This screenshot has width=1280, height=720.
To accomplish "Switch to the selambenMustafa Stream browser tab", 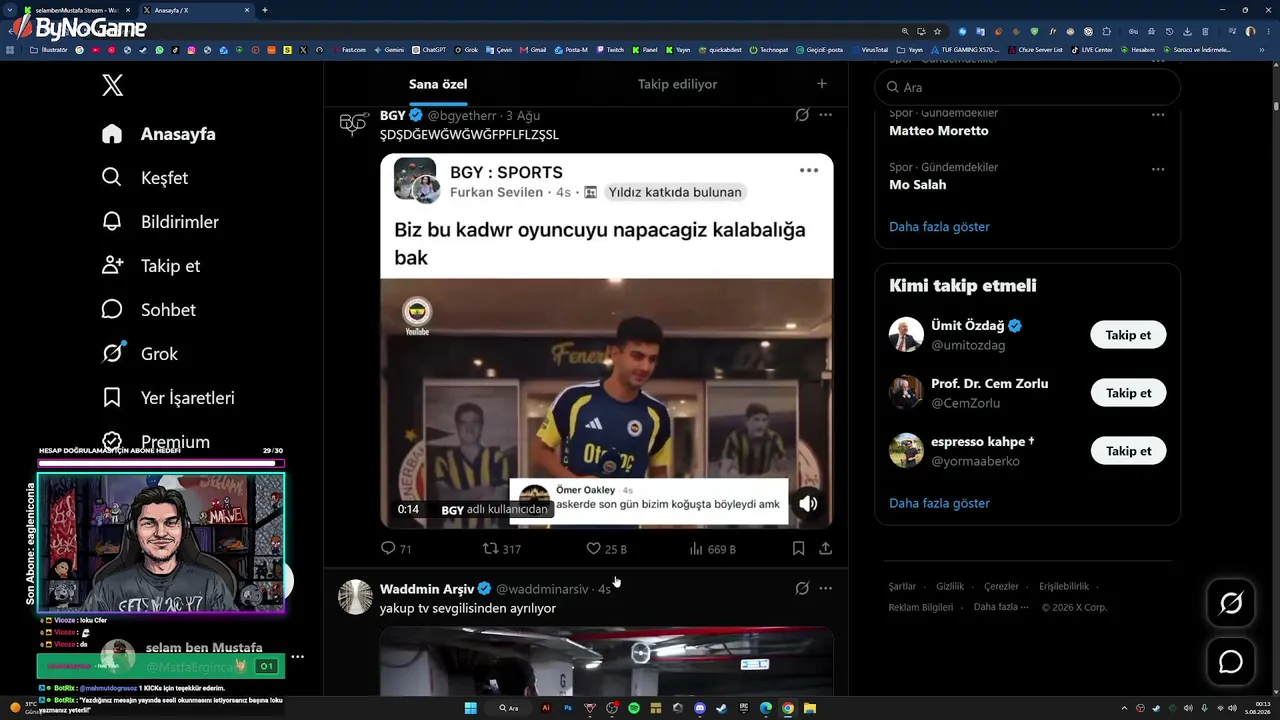I will (x=75, y=10).
